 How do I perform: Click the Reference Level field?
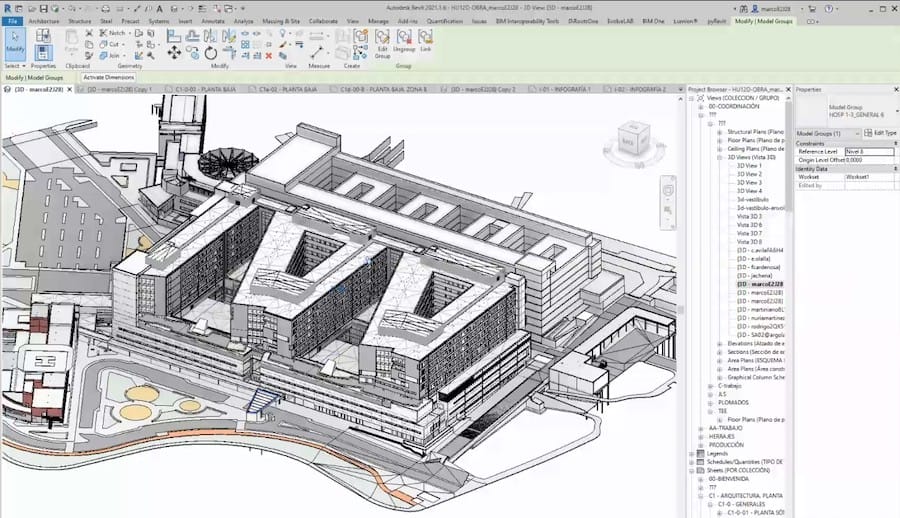(x=868, y=151)
